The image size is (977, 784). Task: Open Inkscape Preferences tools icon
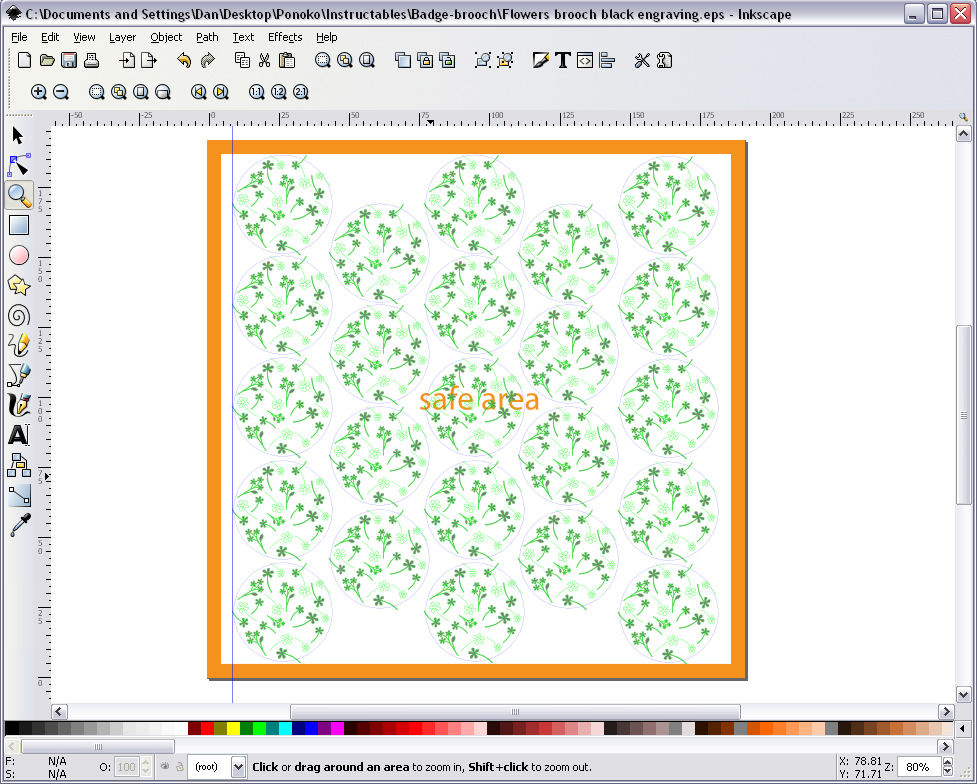[641, 60]
